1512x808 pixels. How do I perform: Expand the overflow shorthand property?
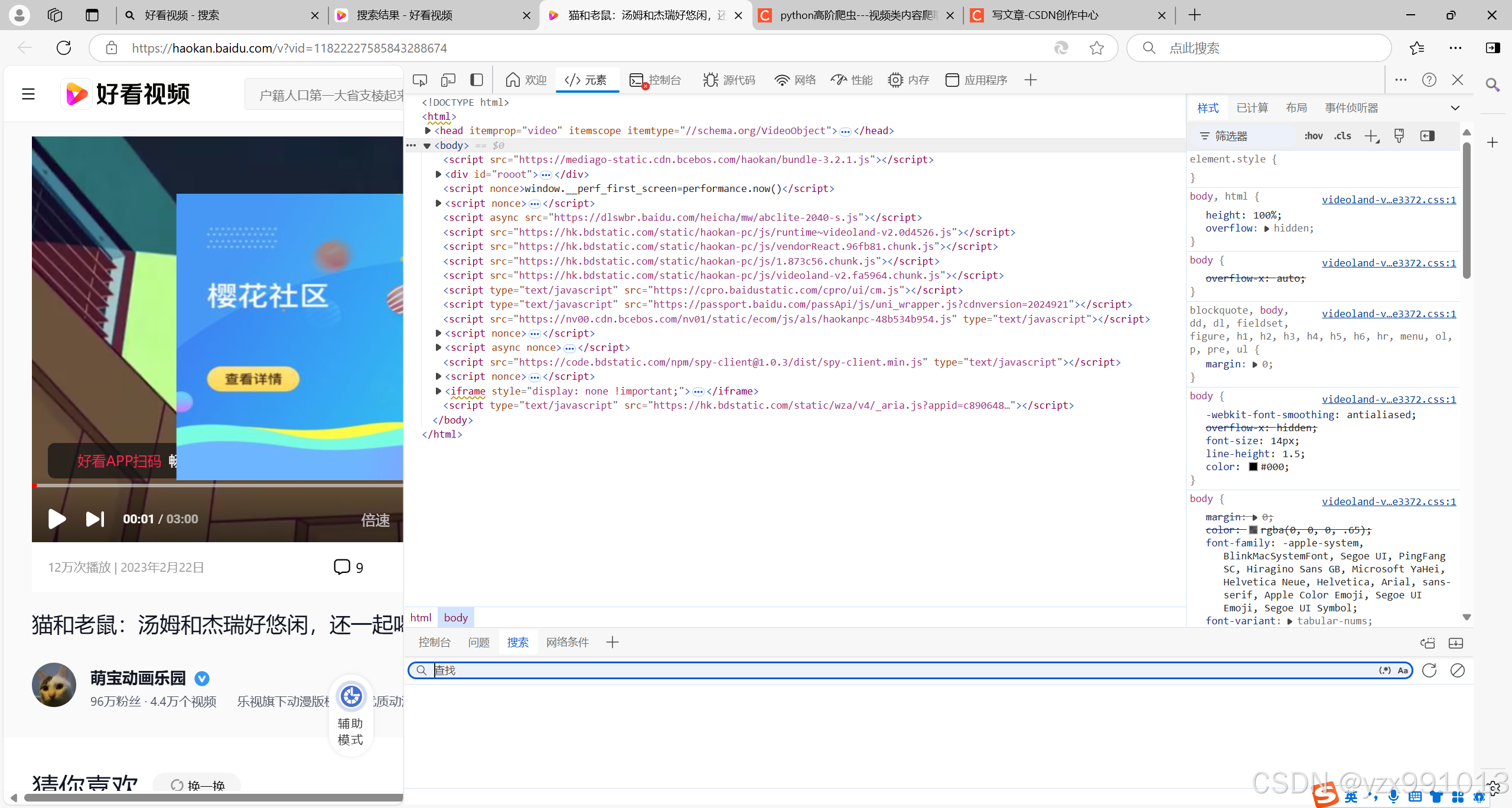coord(1267,229)
